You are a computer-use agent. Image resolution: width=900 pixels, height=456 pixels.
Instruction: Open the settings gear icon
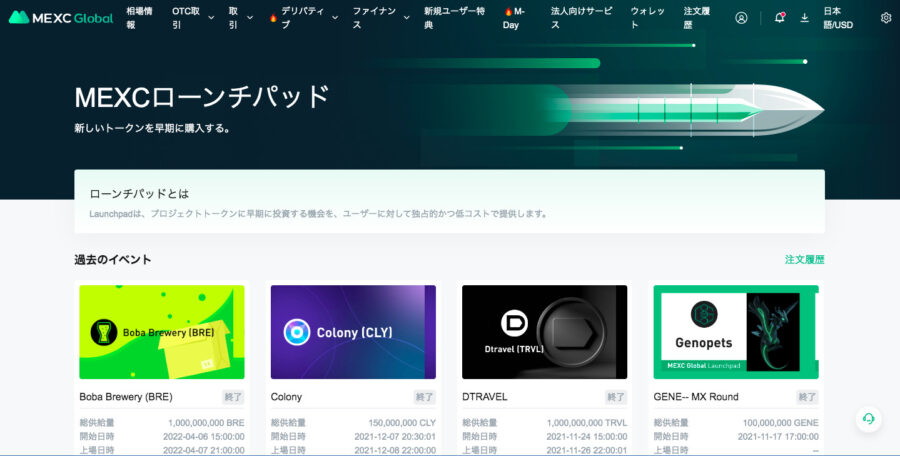click(886, 18)
